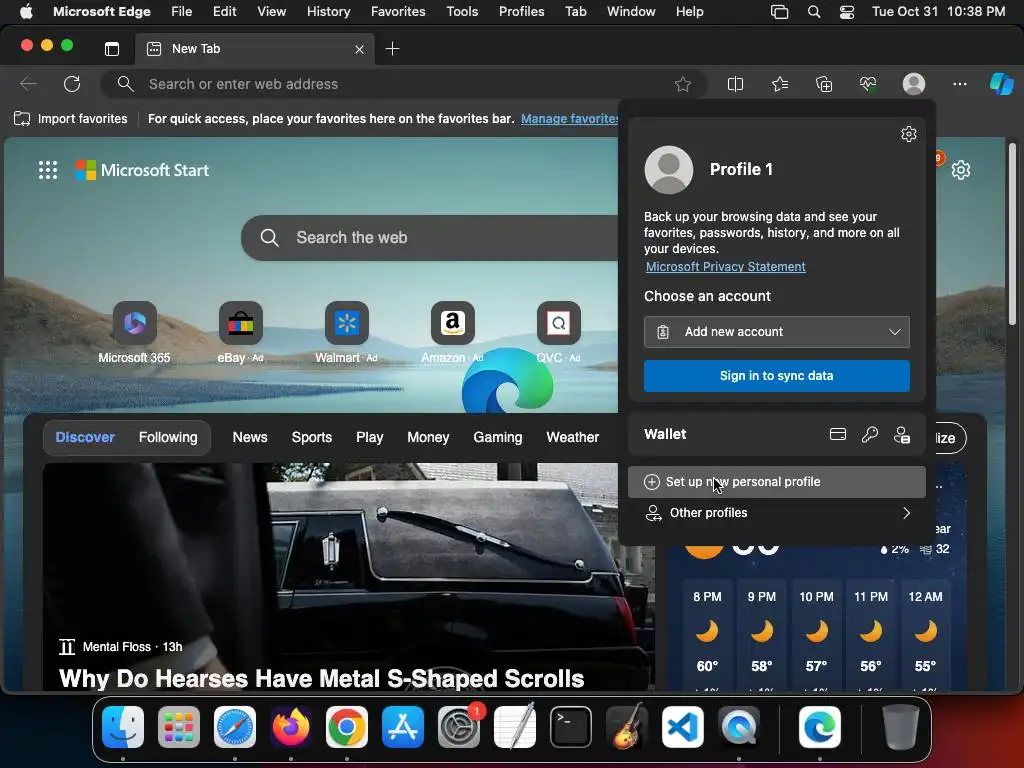Select the News feed tab
Viewport: 1024px width, 768px height.
tap(250, 437)
